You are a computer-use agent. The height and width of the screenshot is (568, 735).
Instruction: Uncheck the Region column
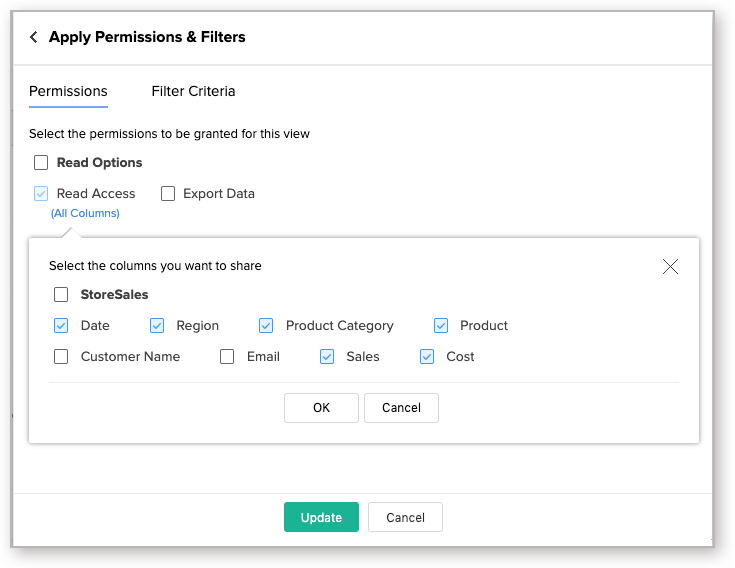click(157, 326)
